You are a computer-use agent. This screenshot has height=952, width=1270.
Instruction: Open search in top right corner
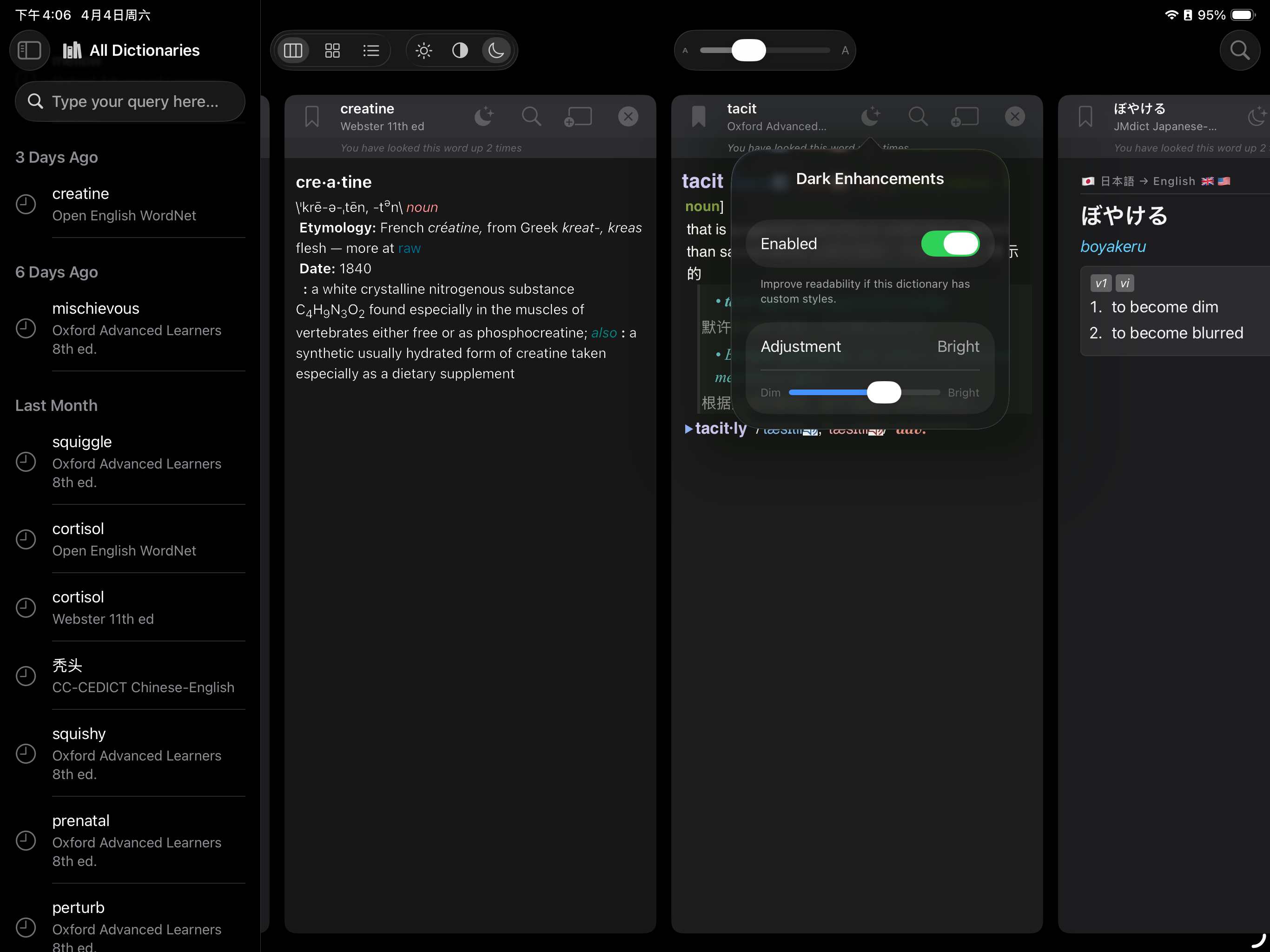tap(1240, 51)
